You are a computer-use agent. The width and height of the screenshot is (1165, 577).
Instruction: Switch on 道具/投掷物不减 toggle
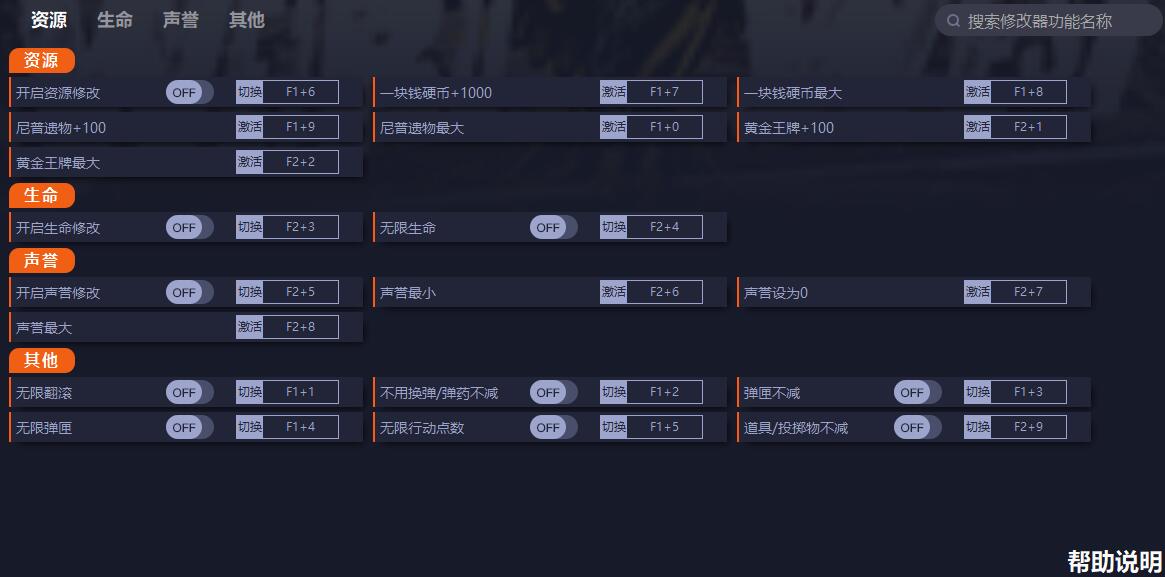point(917,428)
